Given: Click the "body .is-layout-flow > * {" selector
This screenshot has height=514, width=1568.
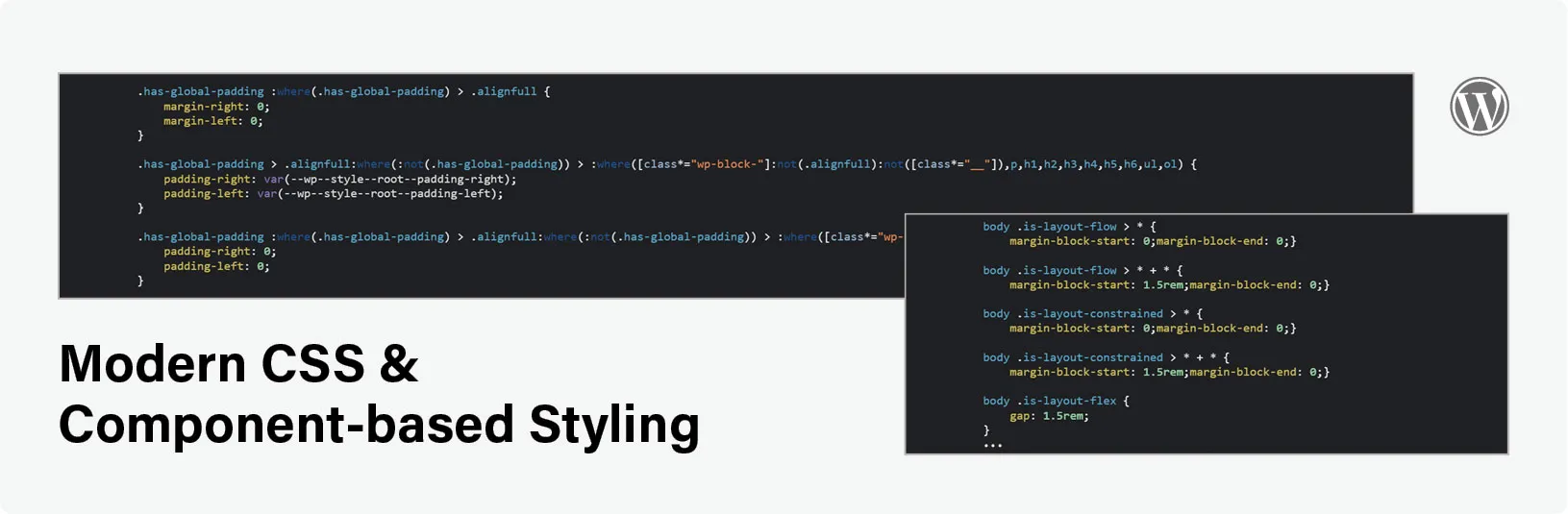Looking at the screenshot, I should point(1068,227).
